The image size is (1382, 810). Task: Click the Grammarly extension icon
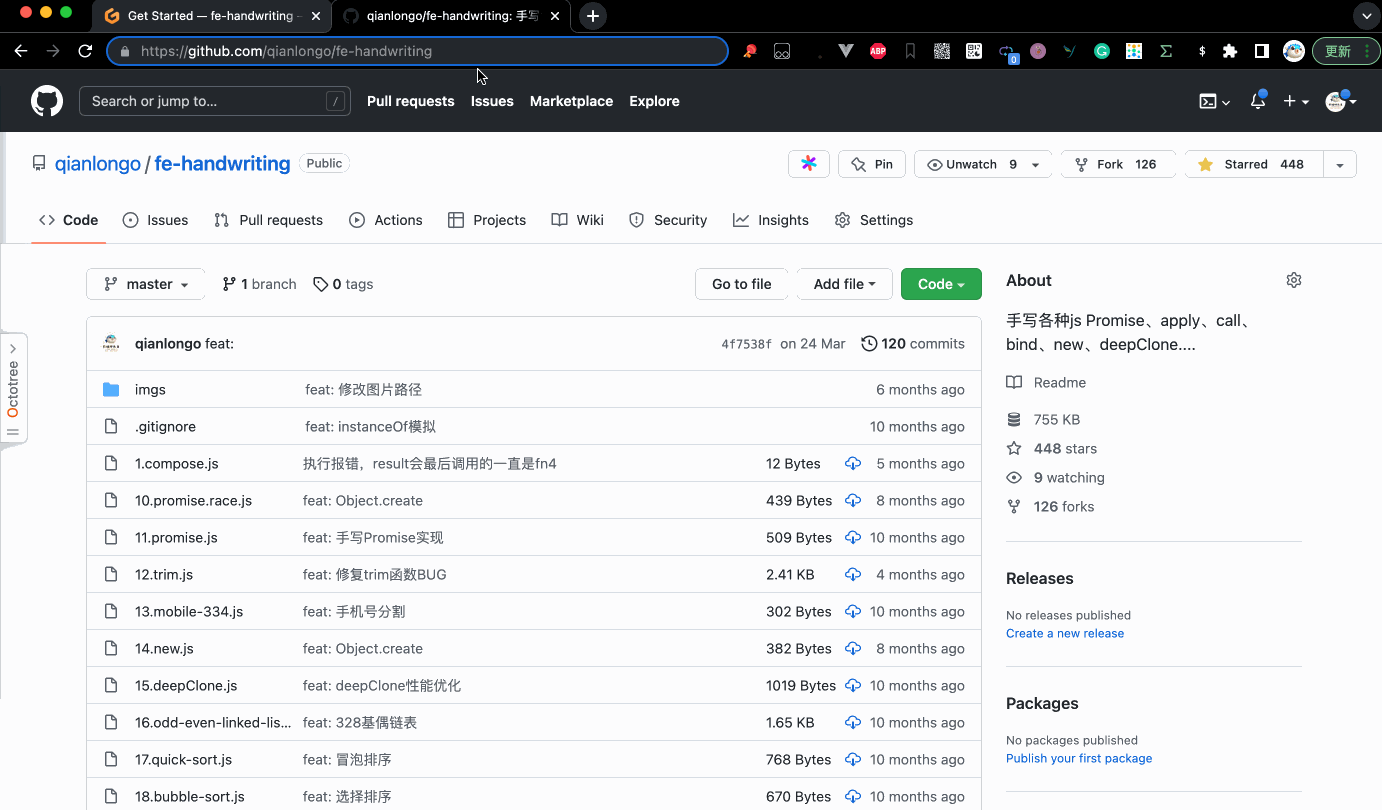[x=1101, y=50]
